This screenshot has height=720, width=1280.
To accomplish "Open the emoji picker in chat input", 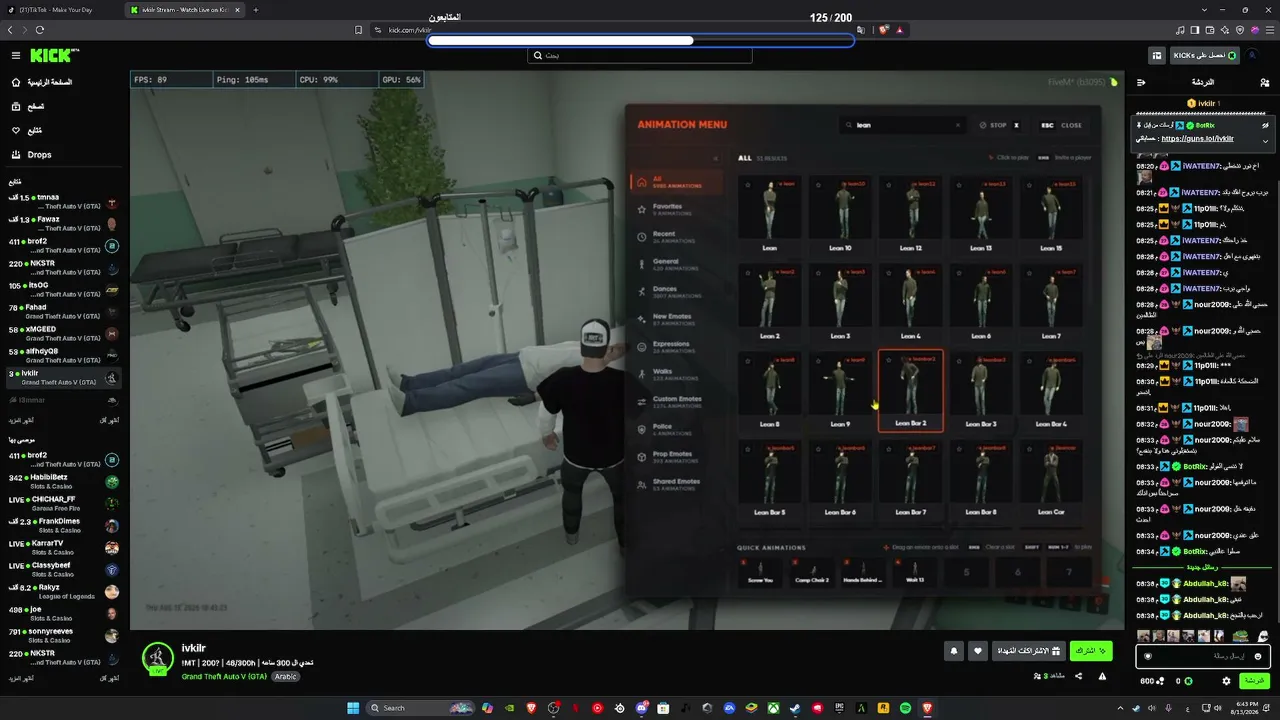I will pos(1258,656).
